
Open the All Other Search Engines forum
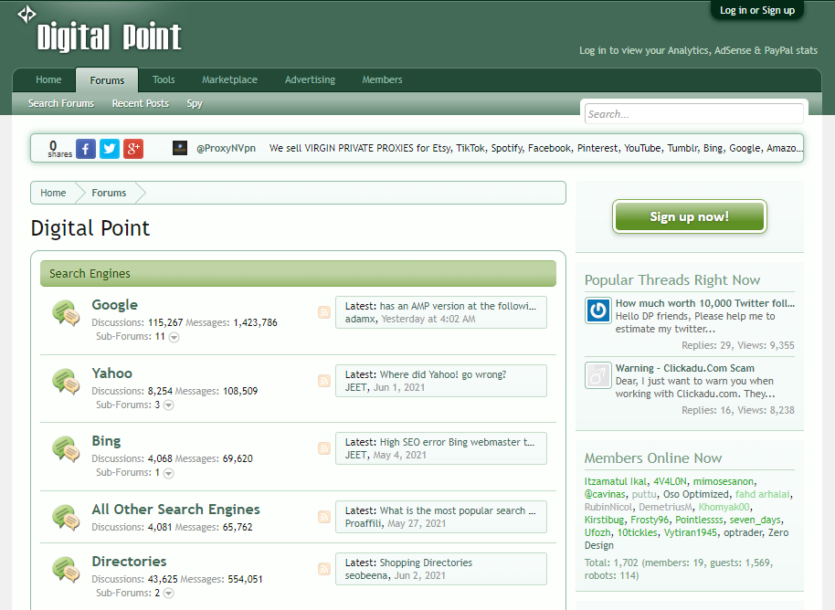click(x=176, y=509)
